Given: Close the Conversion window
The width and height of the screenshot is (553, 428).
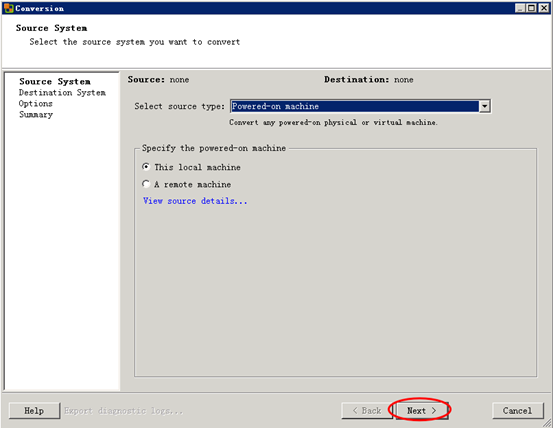Looking at the screenshot, I should [x=544, y=8].
